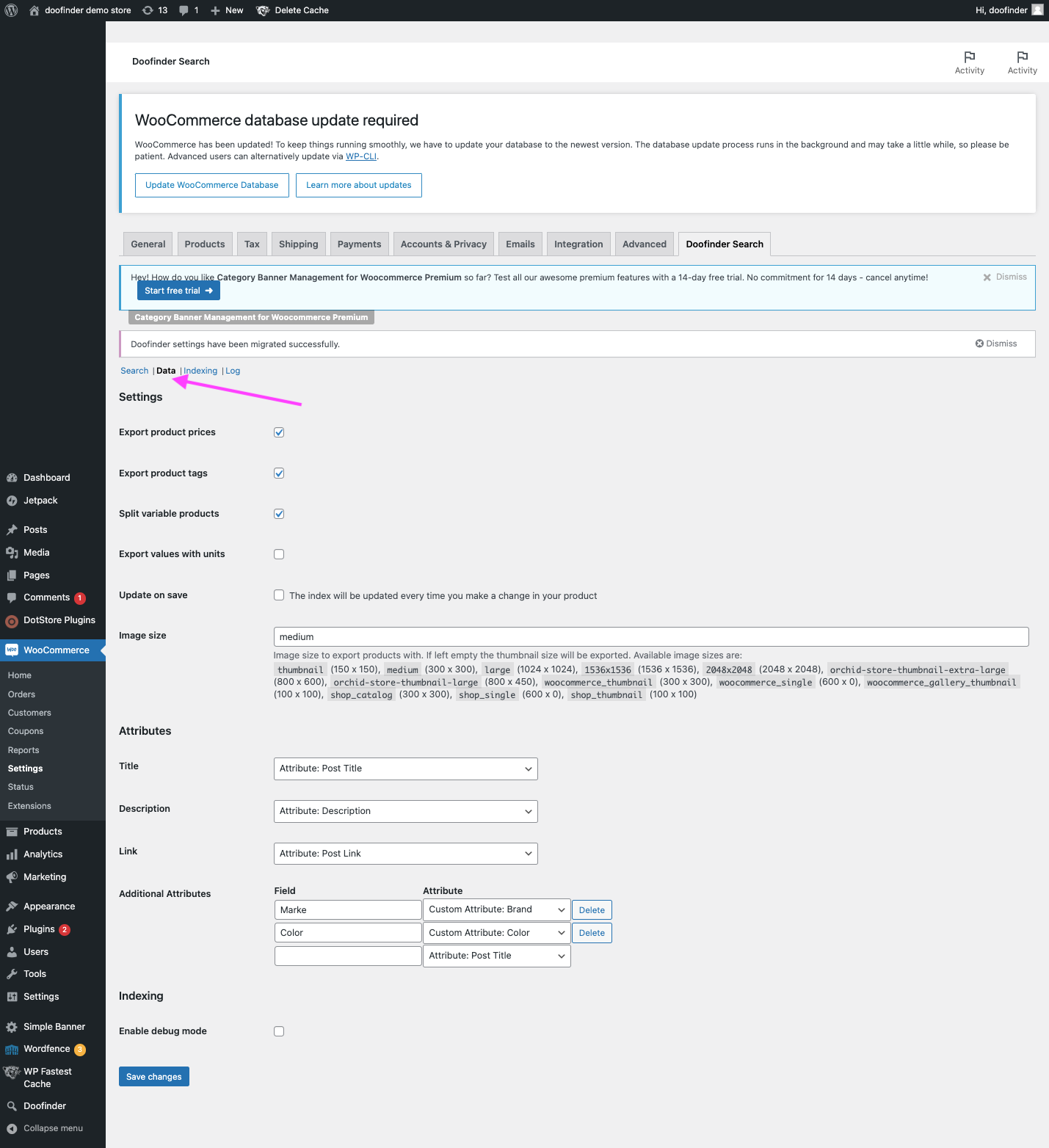Image resolution: width=1049 pixels, height=1148 pixels.
Task: Click the Start free trial button
Action: coord(178,291)
